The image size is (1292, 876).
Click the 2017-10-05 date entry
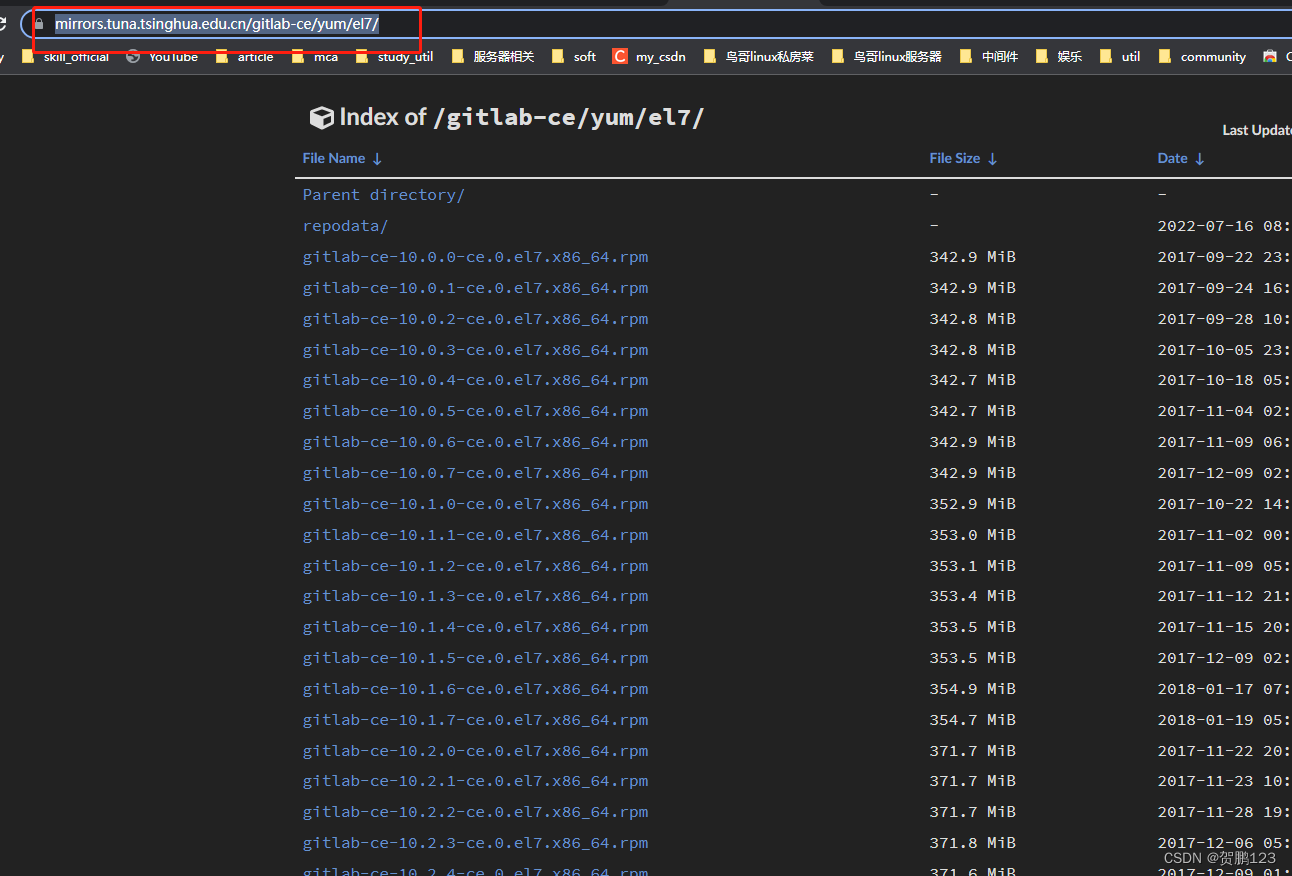click(x=1225, y=350)
